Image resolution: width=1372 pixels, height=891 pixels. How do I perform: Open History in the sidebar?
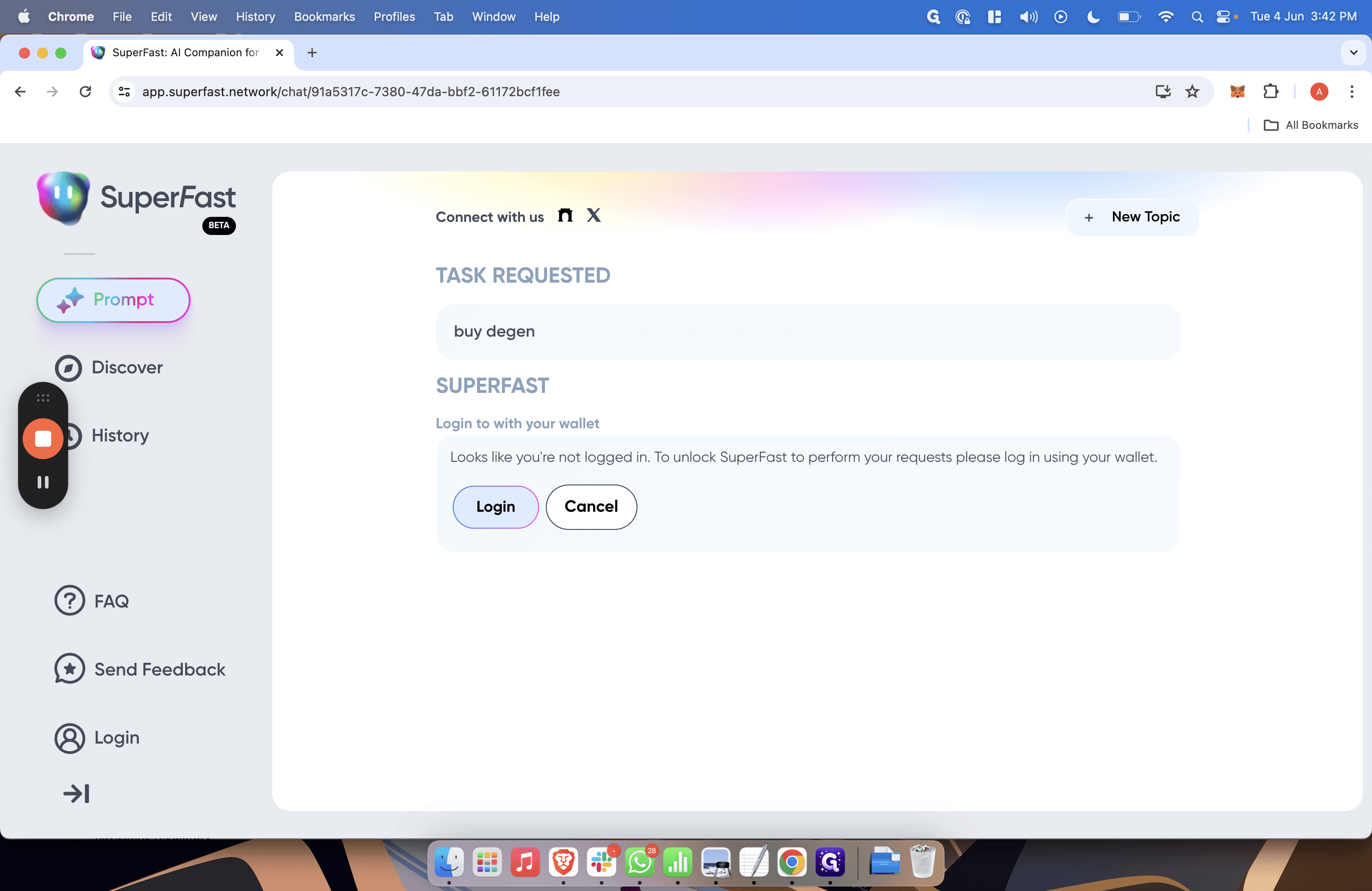click(120, 436)
